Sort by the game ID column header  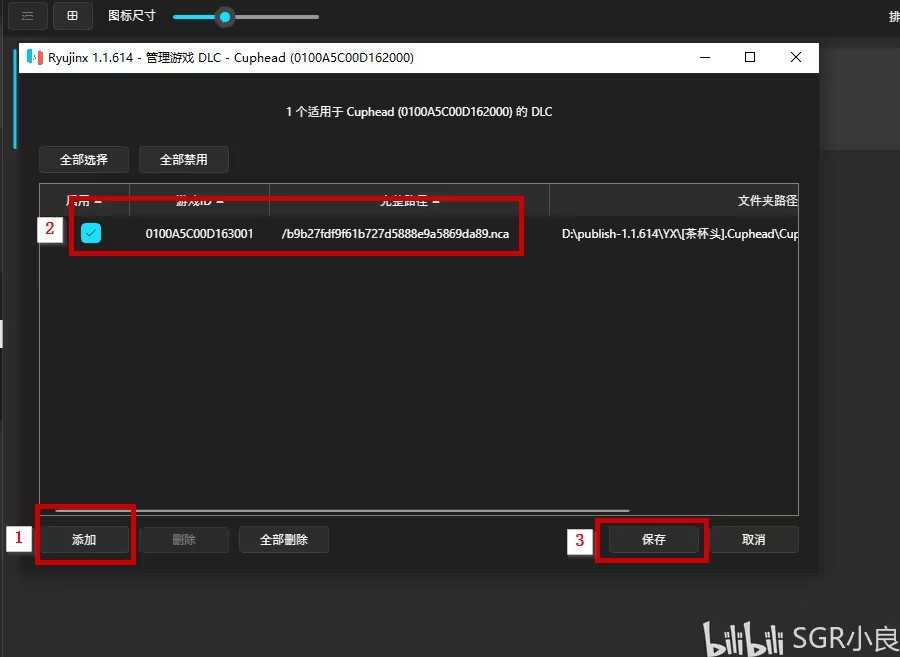(200, 200)
